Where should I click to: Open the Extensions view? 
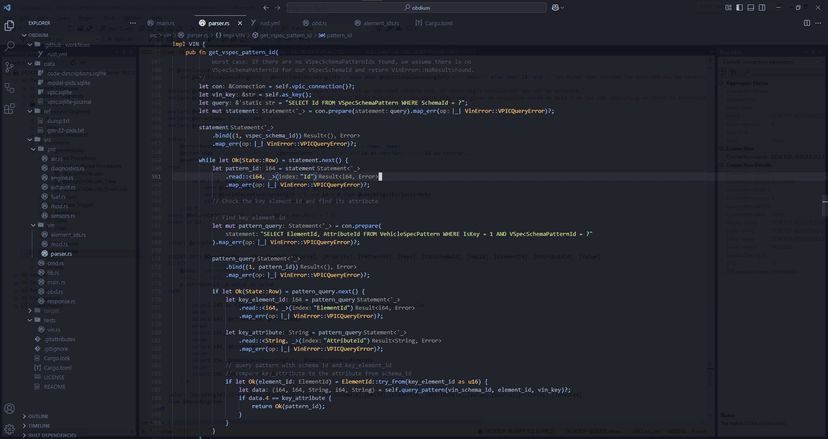[10, 109]
